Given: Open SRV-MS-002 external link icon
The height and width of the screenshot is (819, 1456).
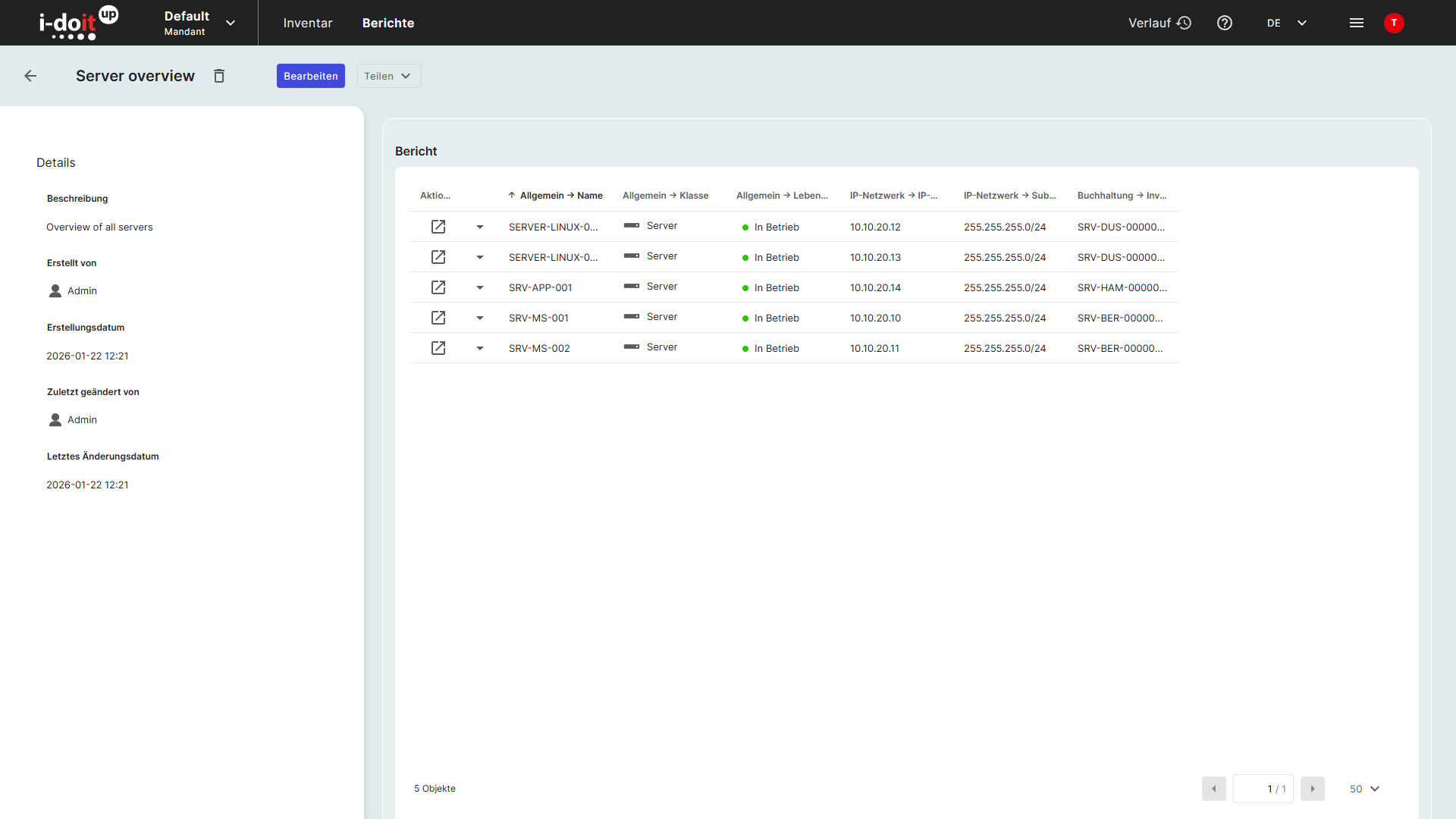Looking at the screenshot, I should [x=438, y=348].
